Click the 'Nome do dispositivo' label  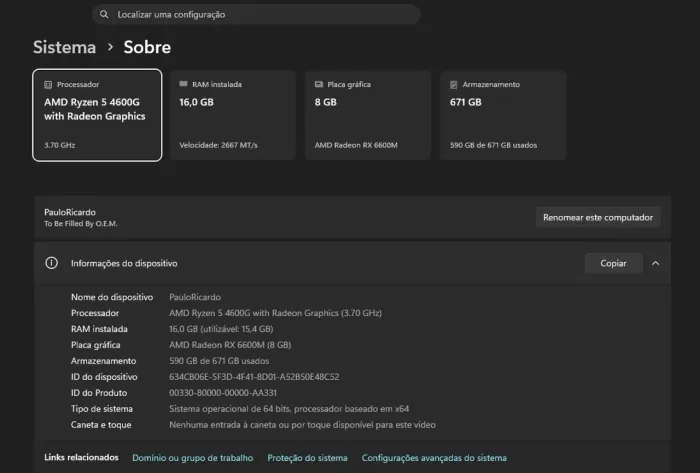click(112, 297)
